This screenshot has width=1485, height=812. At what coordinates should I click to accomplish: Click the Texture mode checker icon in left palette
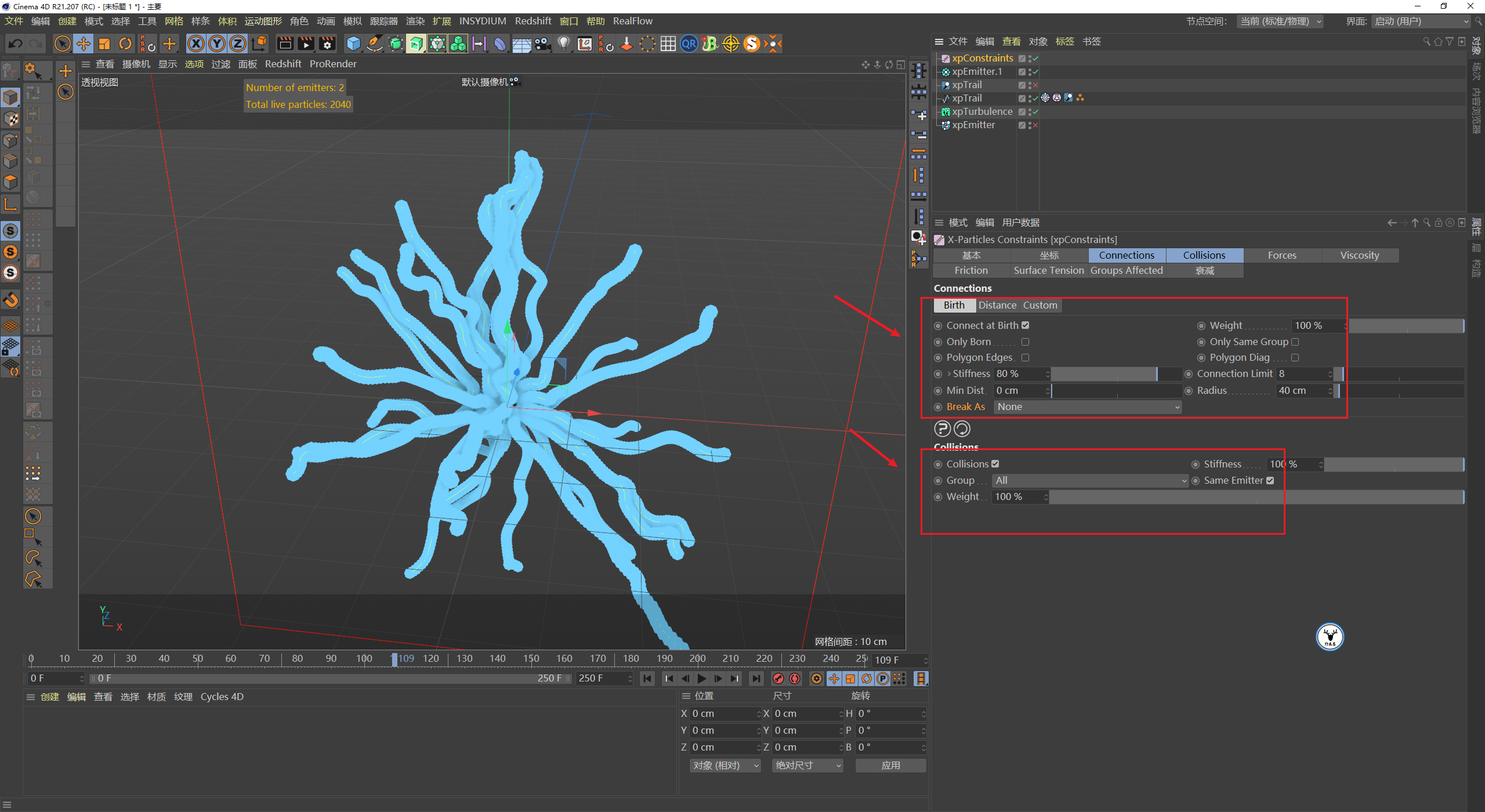(x=11, y=119)
